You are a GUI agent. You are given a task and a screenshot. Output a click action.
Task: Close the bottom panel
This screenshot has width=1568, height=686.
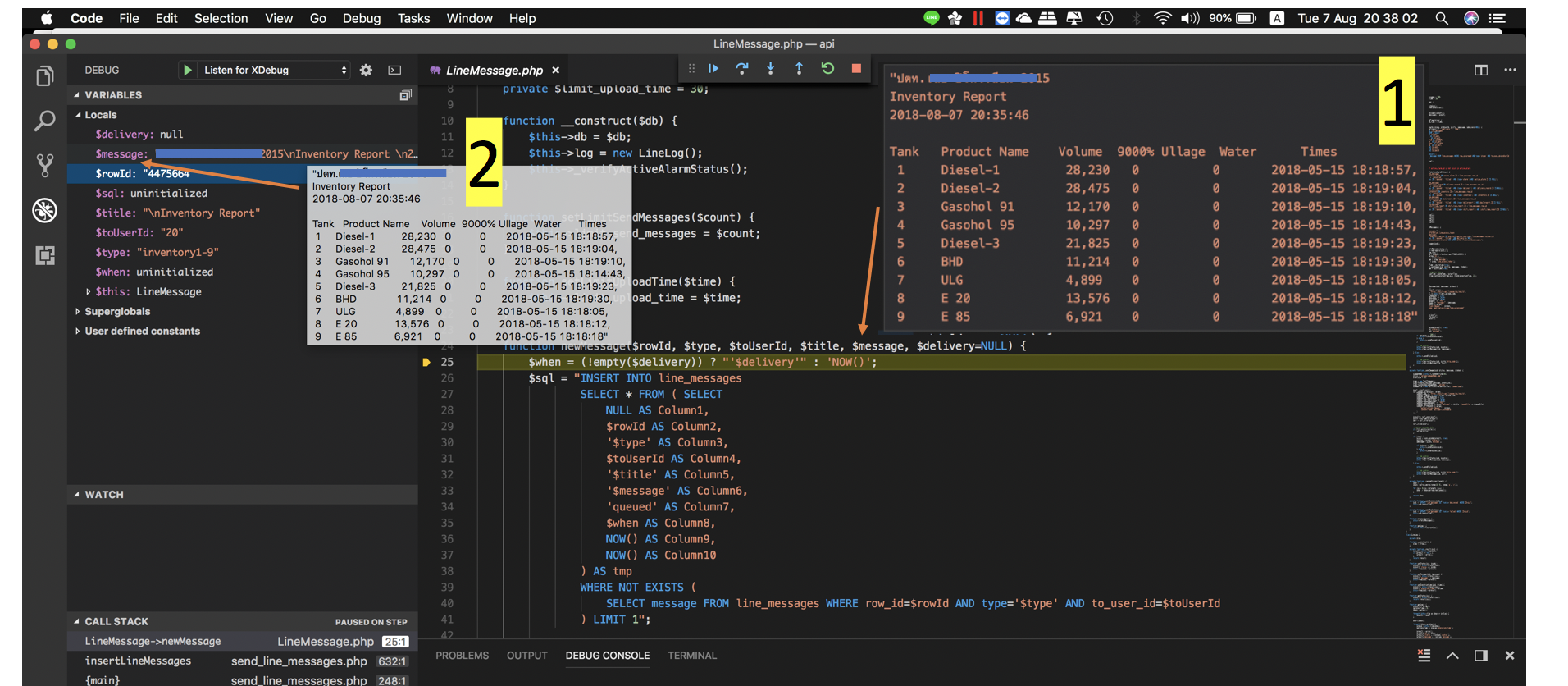click(x=1510, y=656)
